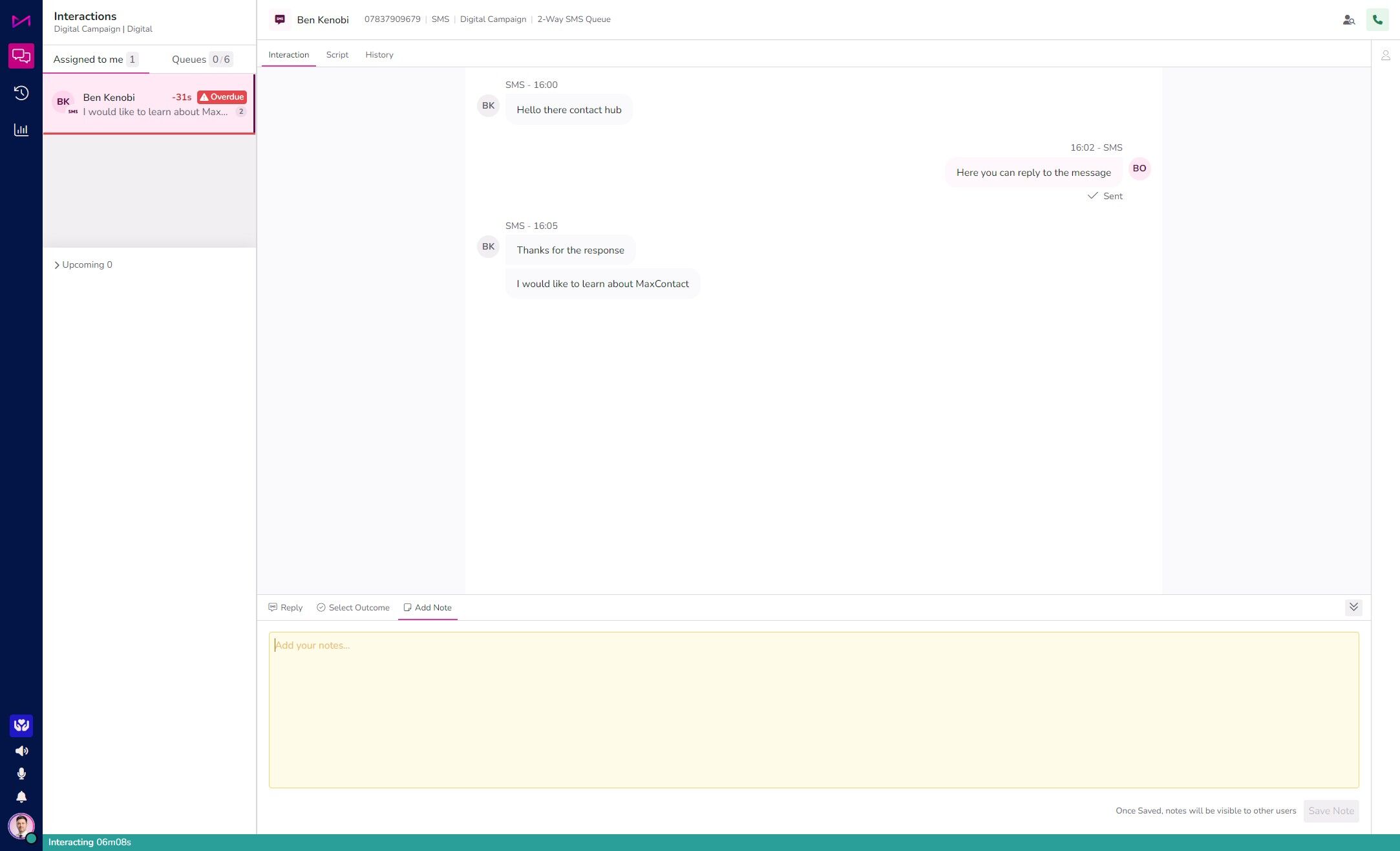1400x851 pixels.
Task: Toggle the speaker volume icon
Action: [21, 751]
